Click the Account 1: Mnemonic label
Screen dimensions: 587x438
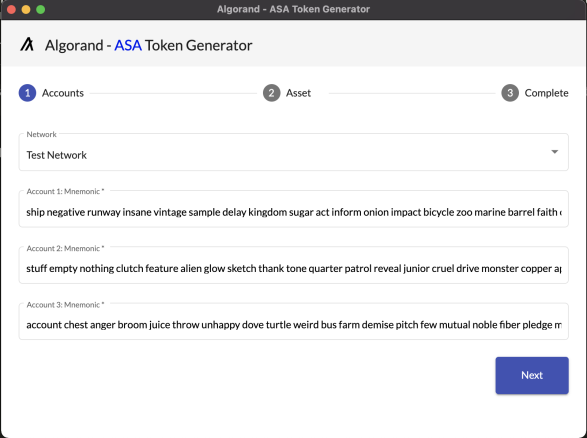click(x=65, y=191)
